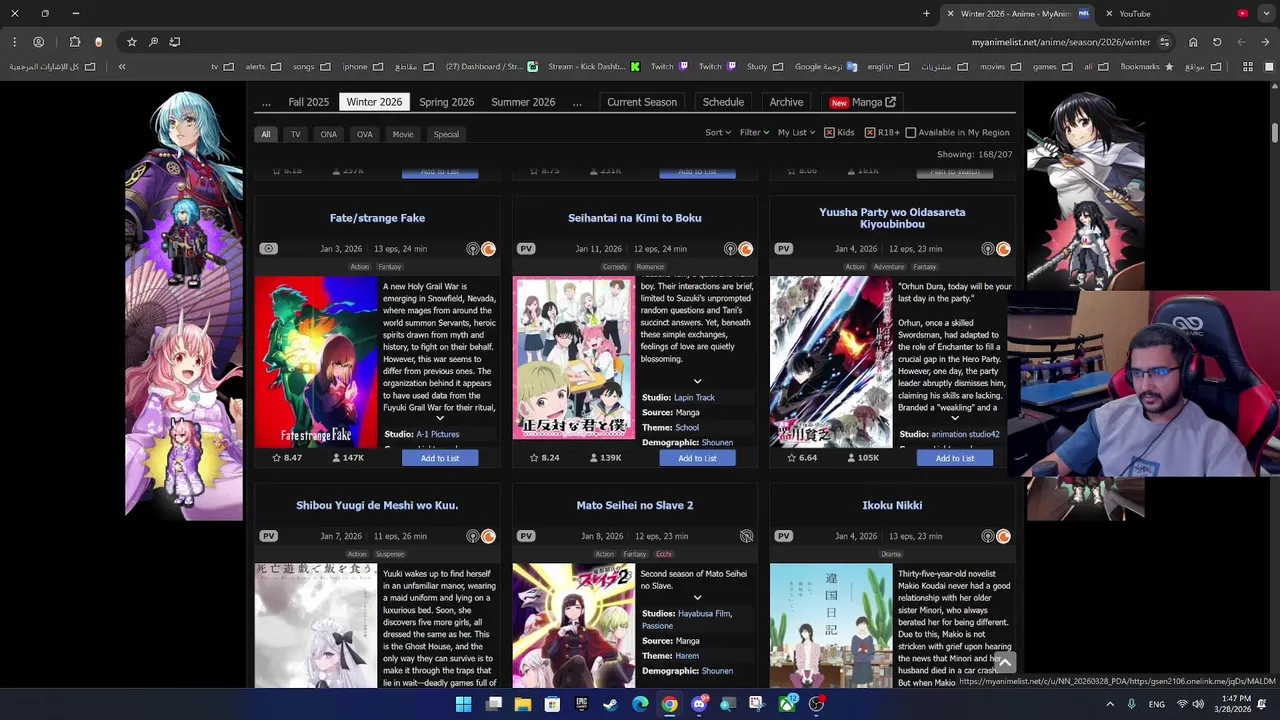Screen dimensions: 1280x720
Task: Select the Movie type filter
Action: pos(403,134)
